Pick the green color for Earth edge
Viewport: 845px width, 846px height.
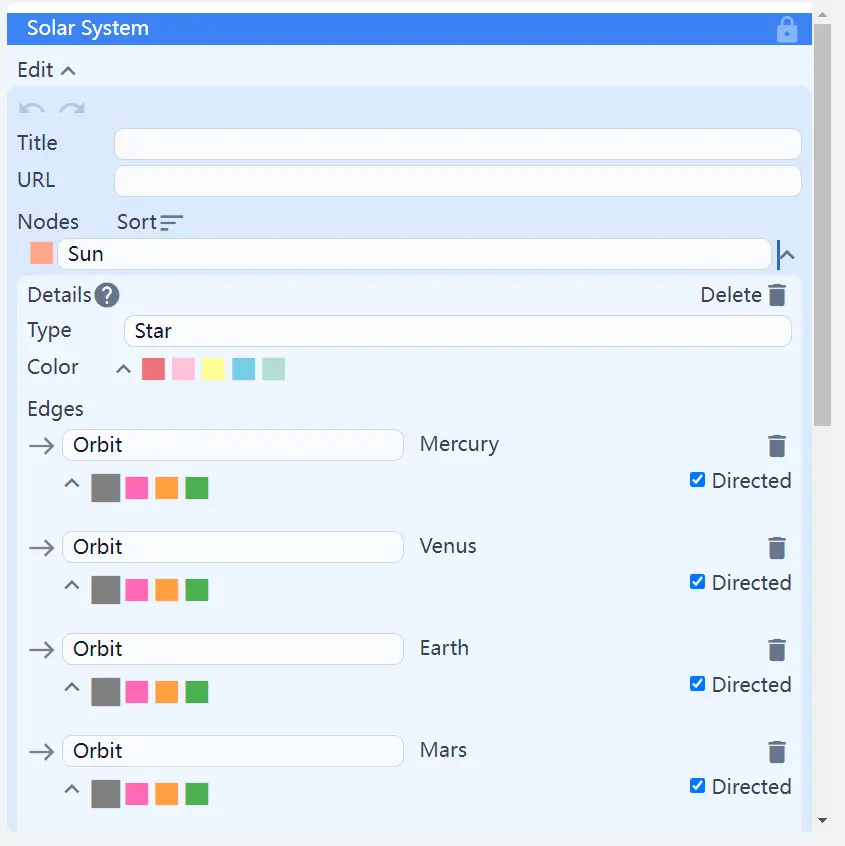click(197, 692)
